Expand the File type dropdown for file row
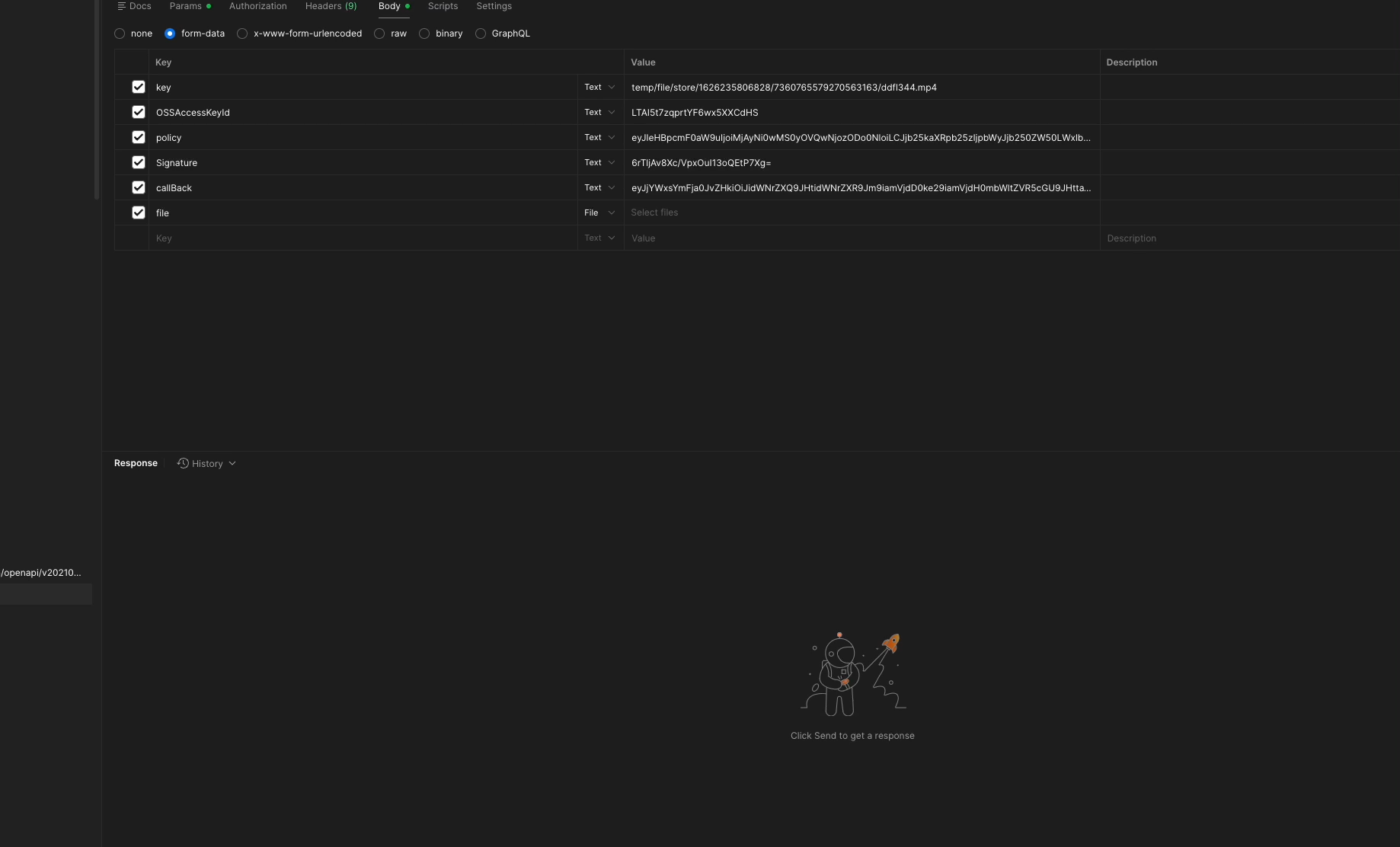 pos(599,213)
